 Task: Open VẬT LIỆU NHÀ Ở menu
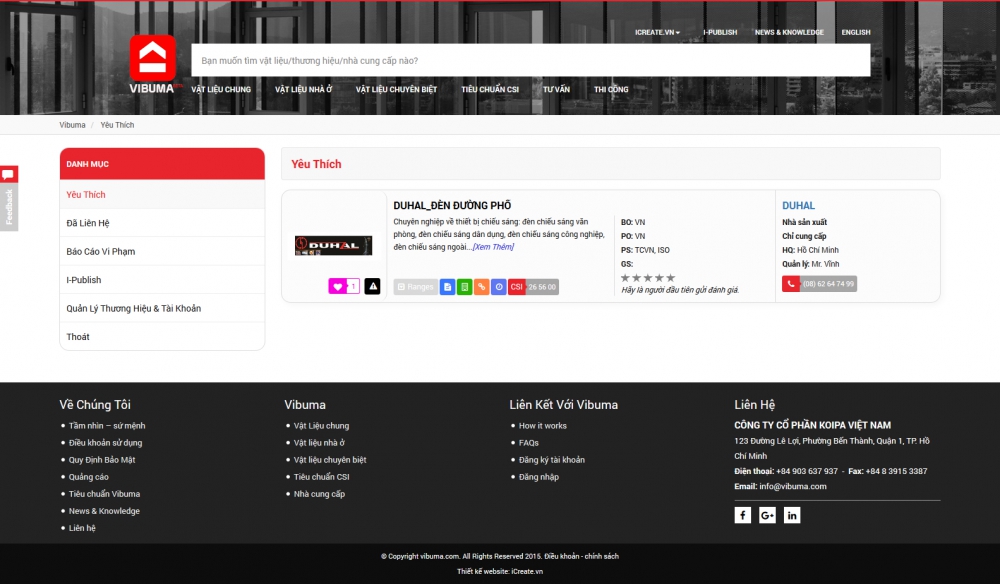point(304,90)
